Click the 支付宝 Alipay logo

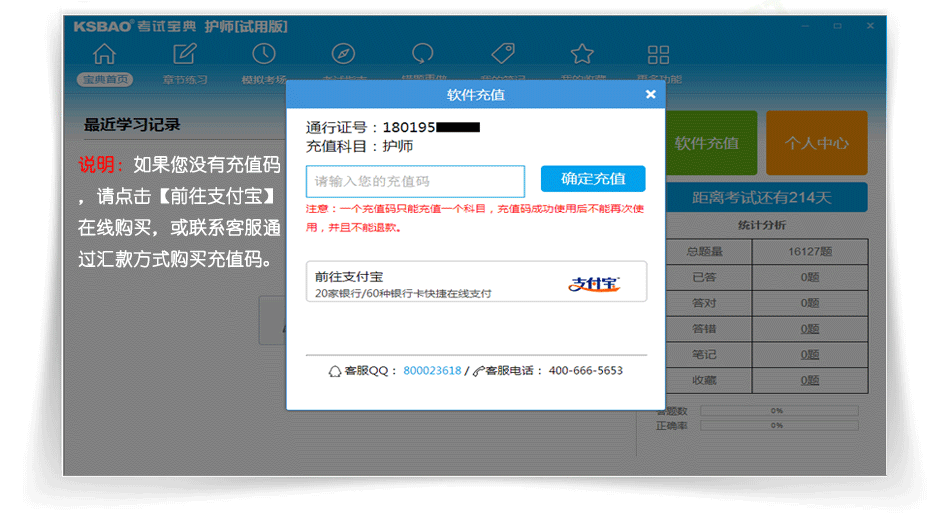pyautogui.click(x=595, y=283)
